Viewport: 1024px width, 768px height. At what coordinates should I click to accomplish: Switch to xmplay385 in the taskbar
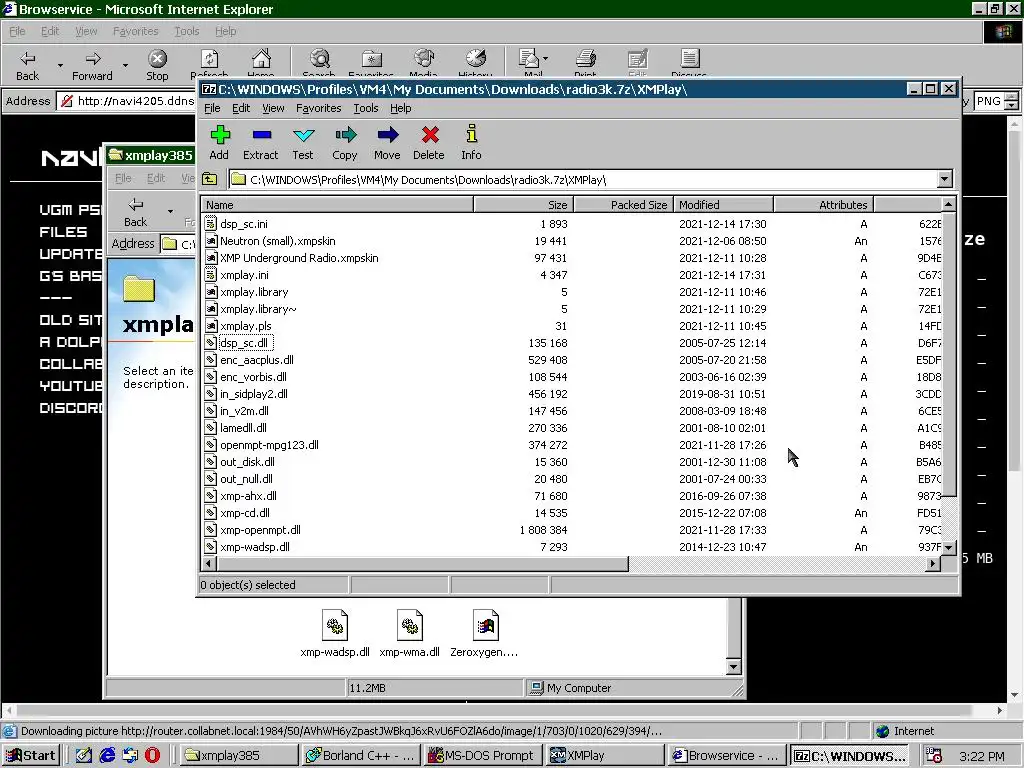pyautogui.click(x=240, y=756)
